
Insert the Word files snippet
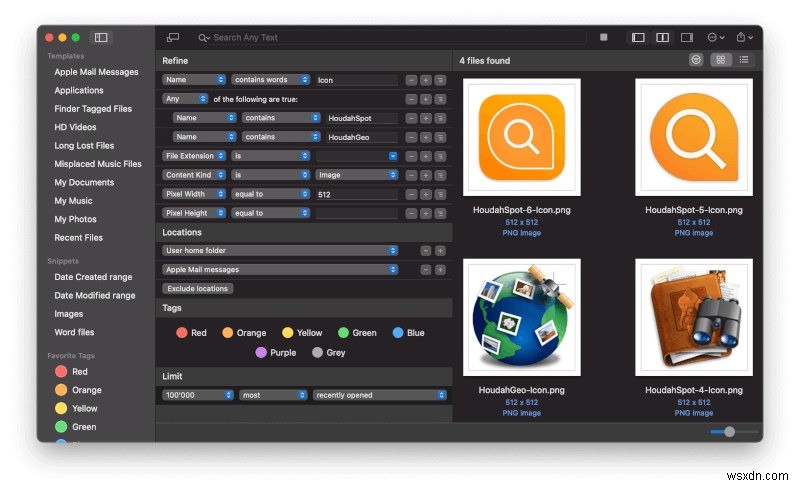[74, 332]
